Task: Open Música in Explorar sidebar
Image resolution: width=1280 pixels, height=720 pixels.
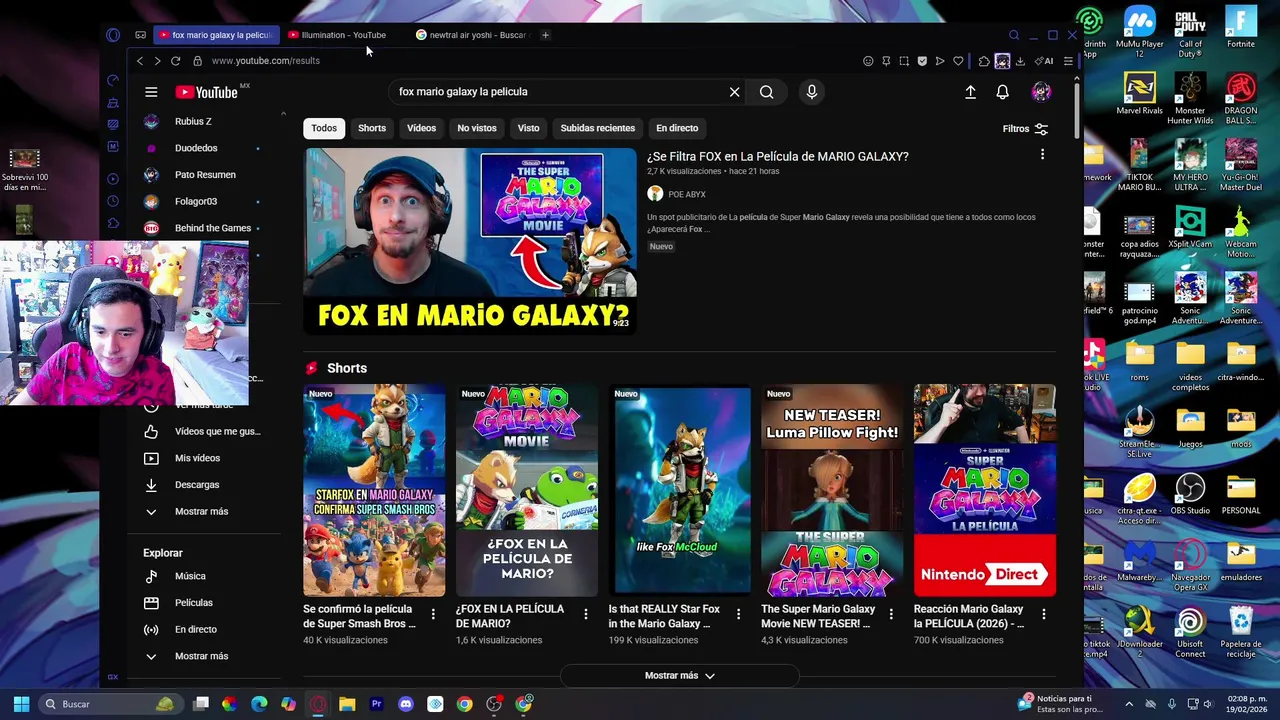Action: (x=189, y=576)
